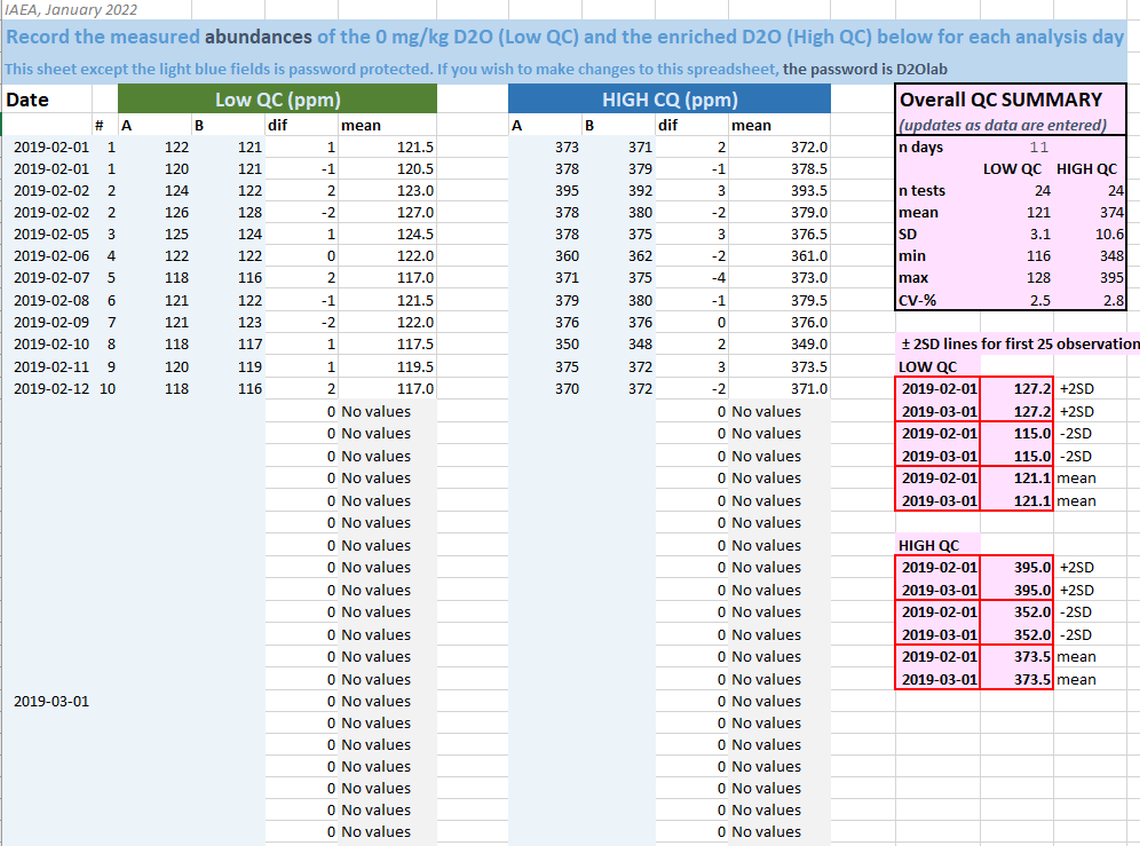Select the 2019-02-05 date cell
1140x846 pixels.
click(51, 234)
